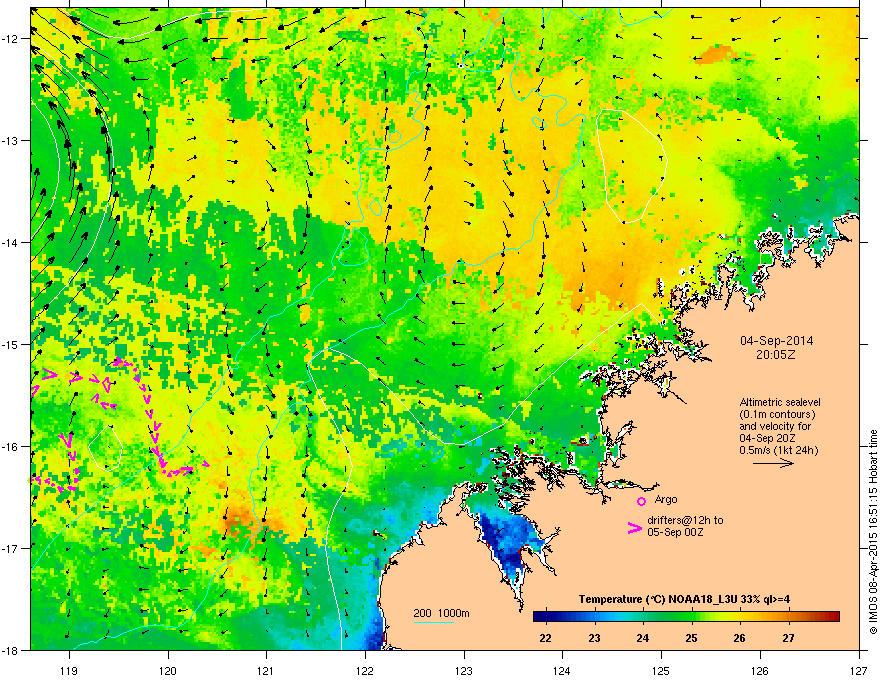The image size is (880, 680).
Task: Click the 'drifters@12h to' legend label
Action: [x=685, y=520]
